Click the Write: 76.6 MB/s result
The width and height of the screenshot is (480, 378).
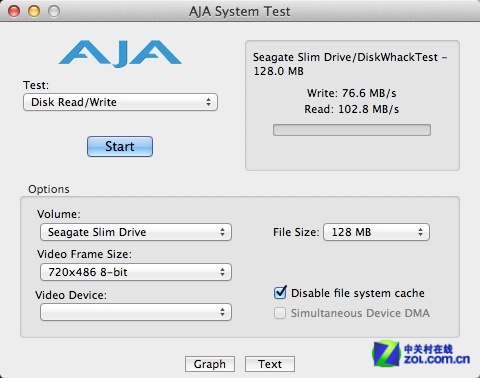click(352, 93)
